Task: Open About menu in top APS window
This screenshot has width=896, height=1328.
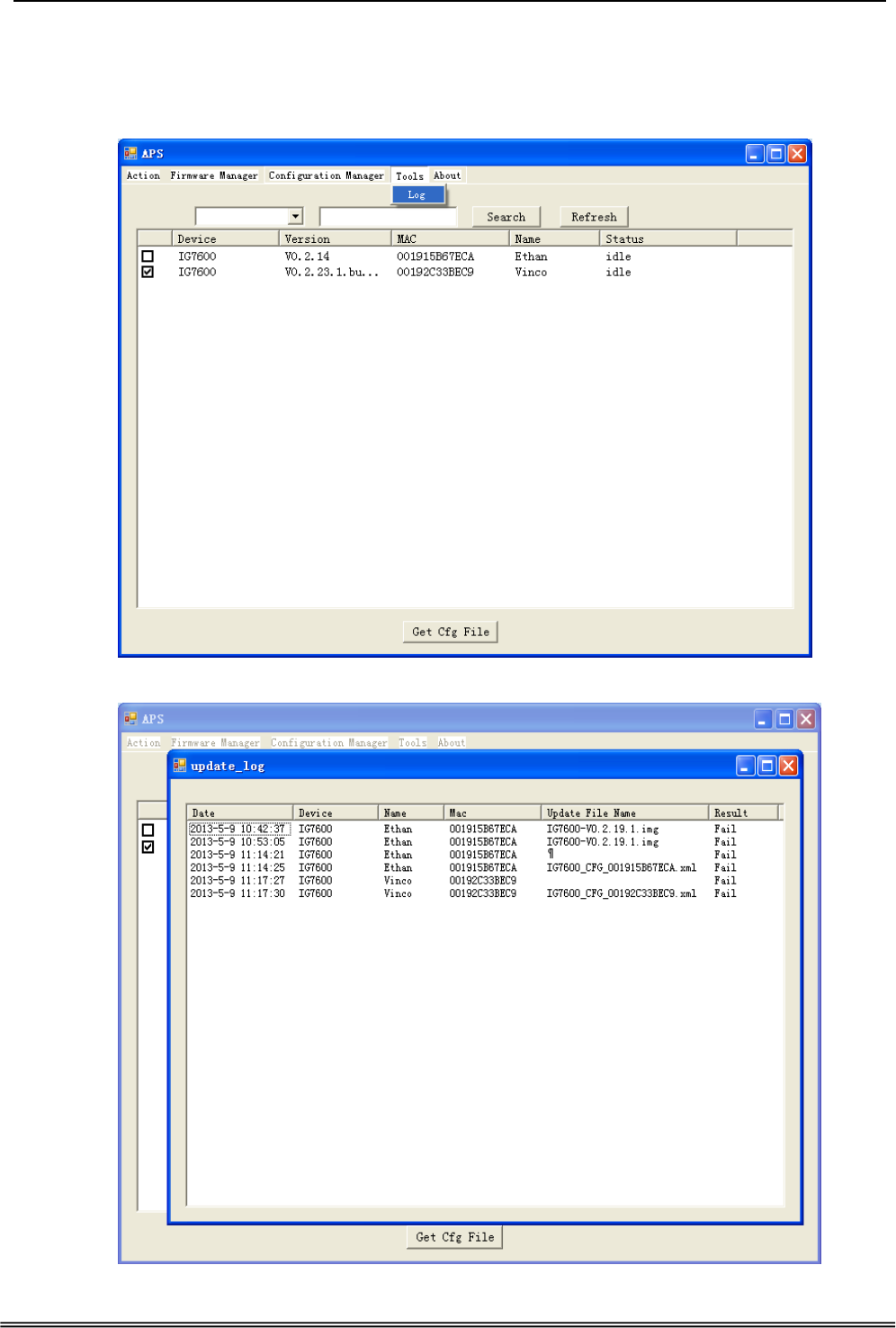Action: tap(447, 175)
